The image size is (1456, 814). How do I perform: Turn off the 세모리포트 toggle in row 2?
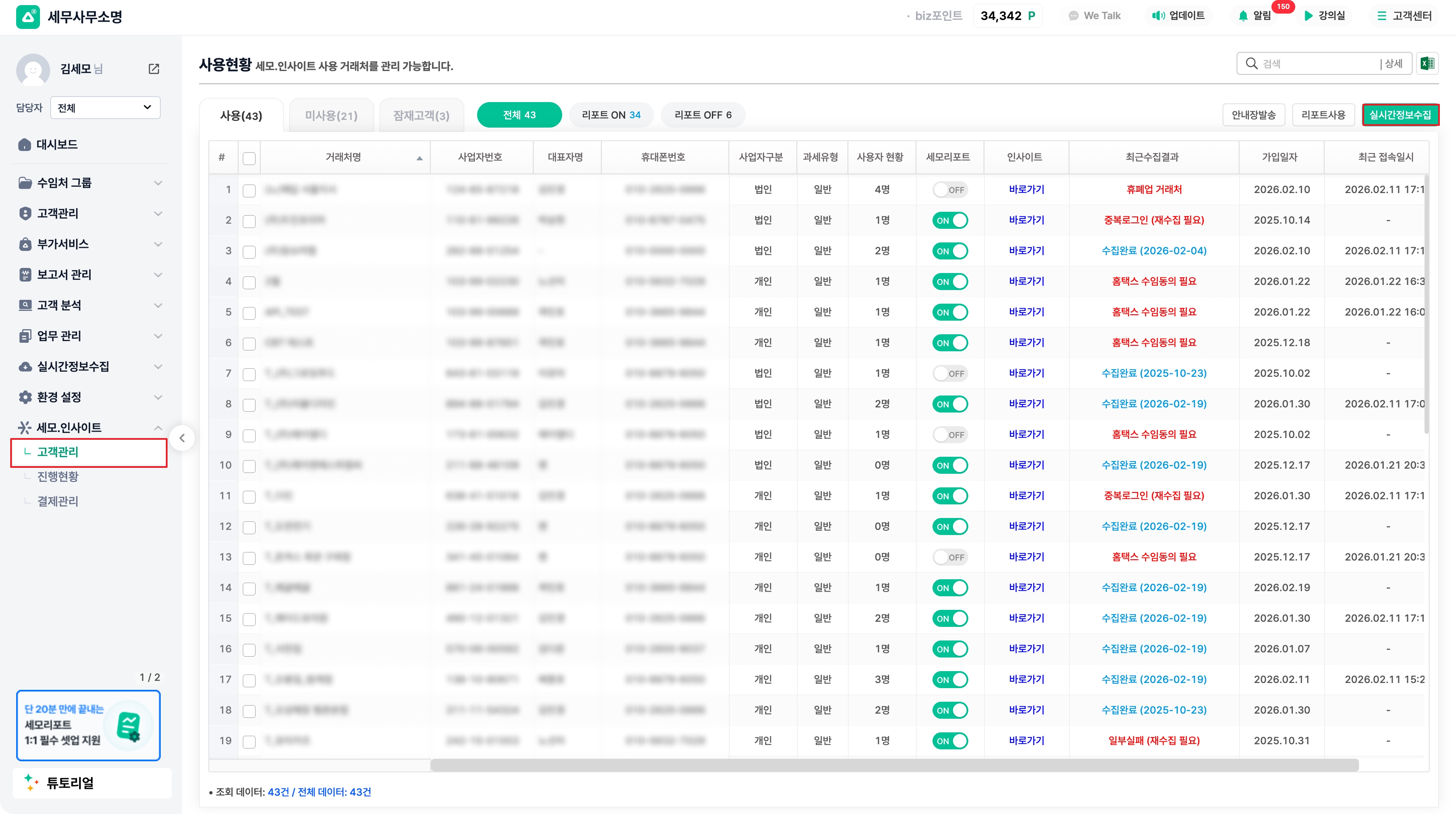coord(950,220)
